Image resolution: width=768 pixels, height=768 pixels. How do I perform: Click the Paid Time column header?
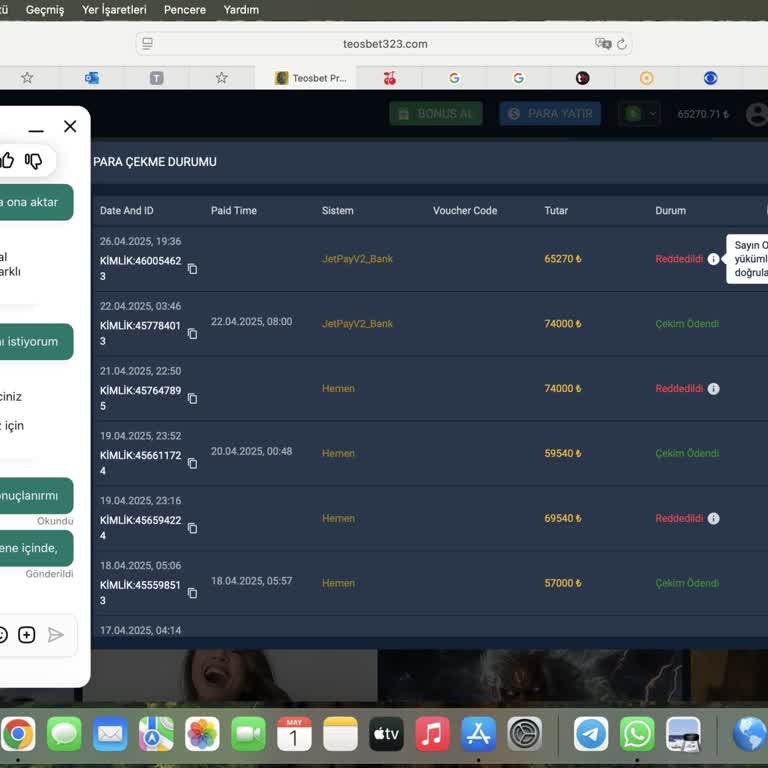coord(234,211)
